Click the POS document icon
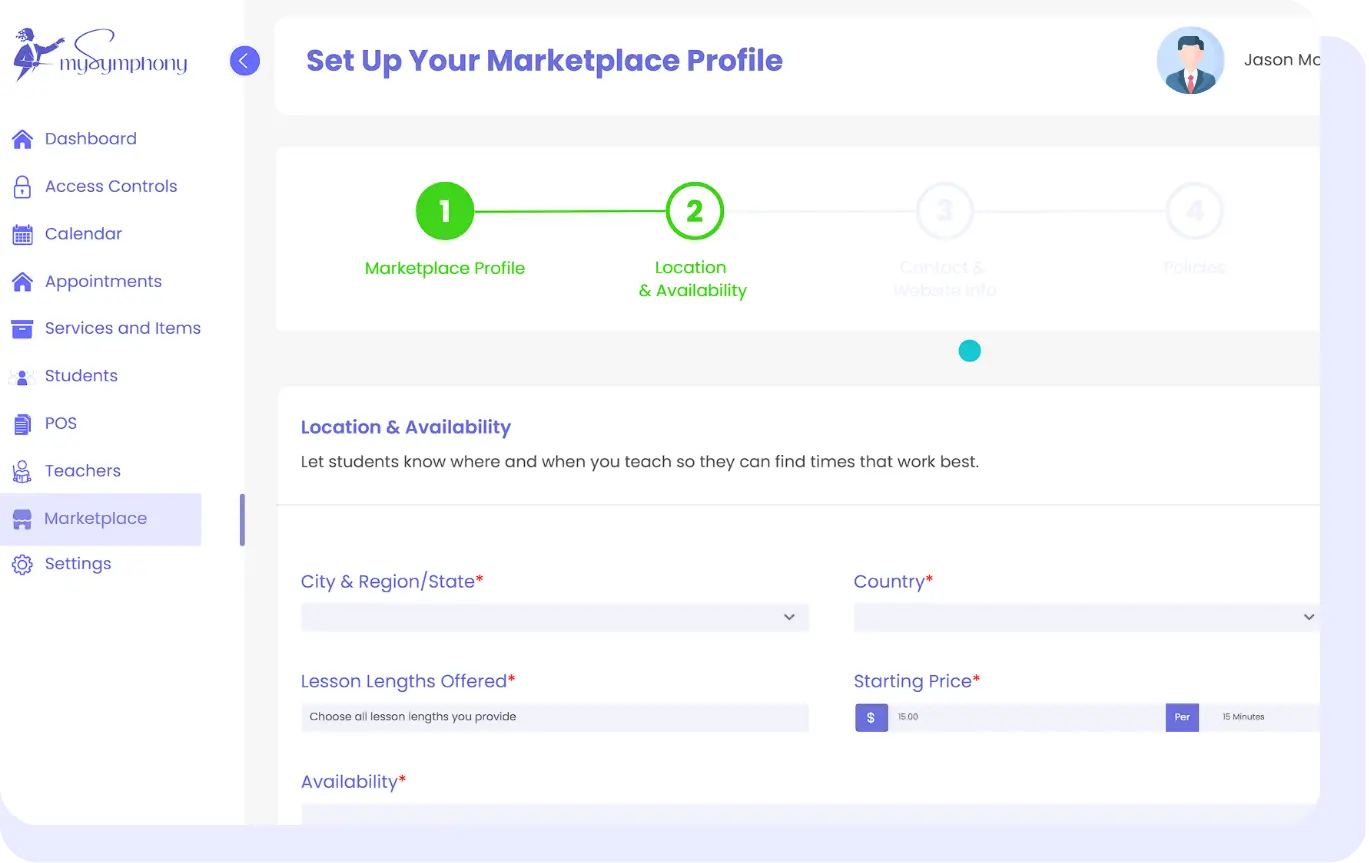The height and width of the screenshot is (863, 1369). click(x=22, y=424)
